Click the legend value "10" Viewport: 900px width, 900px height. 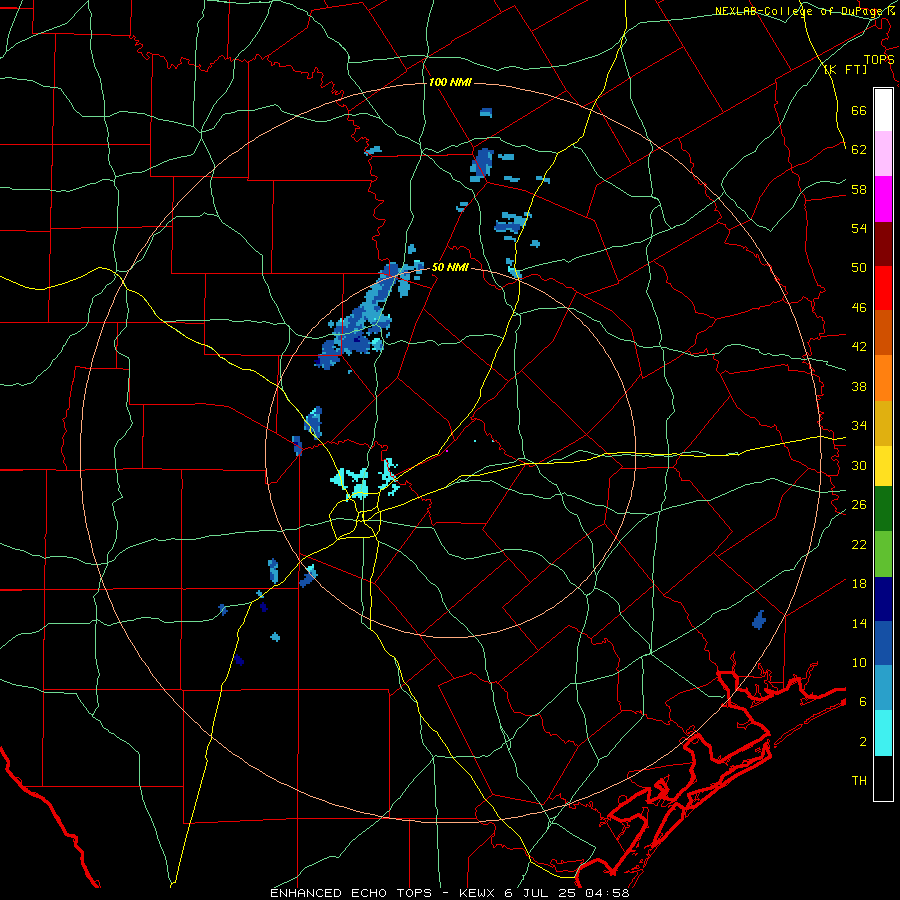point(859,662)
